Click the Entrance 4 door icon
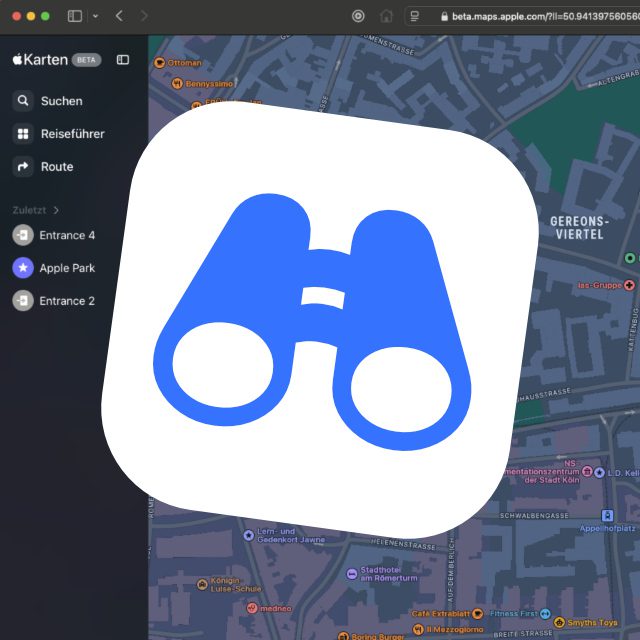 coord(23,235)
